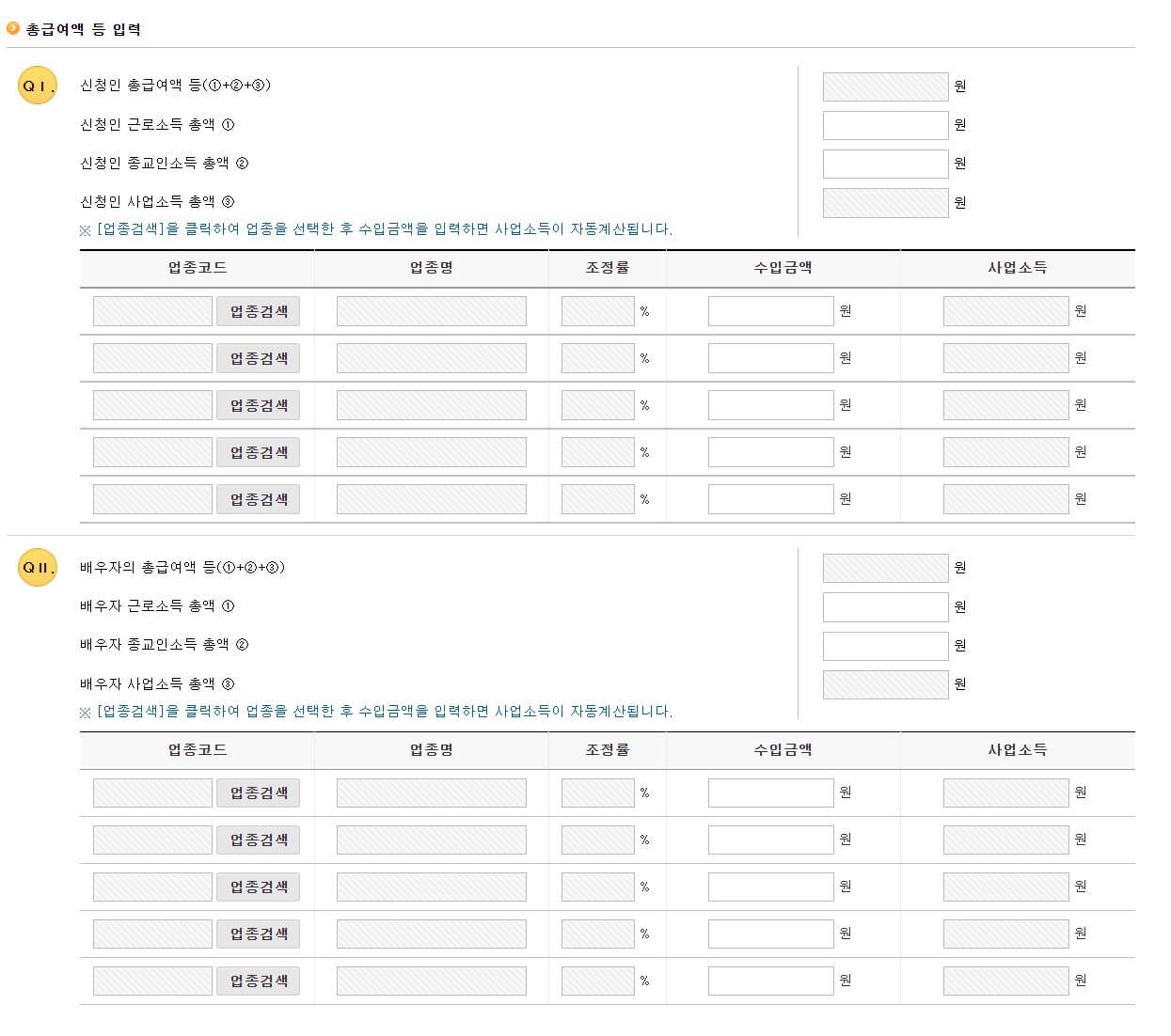Focus the 신청인 종교인소득 총액 ② input field
The height and width of the screenshot is (1036, 1171).
coord(885,164)
